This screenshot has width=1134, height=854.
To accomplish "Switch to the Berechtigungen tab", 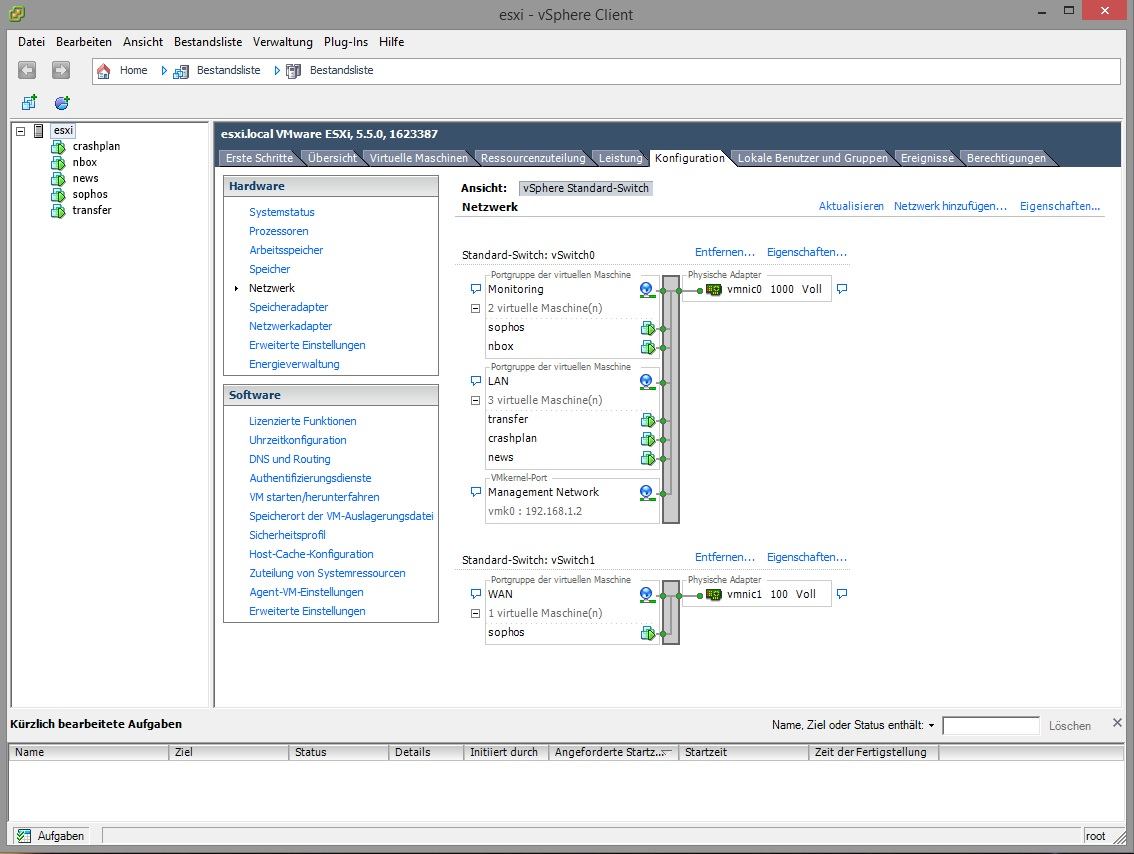I will (x=1006, y=158).
